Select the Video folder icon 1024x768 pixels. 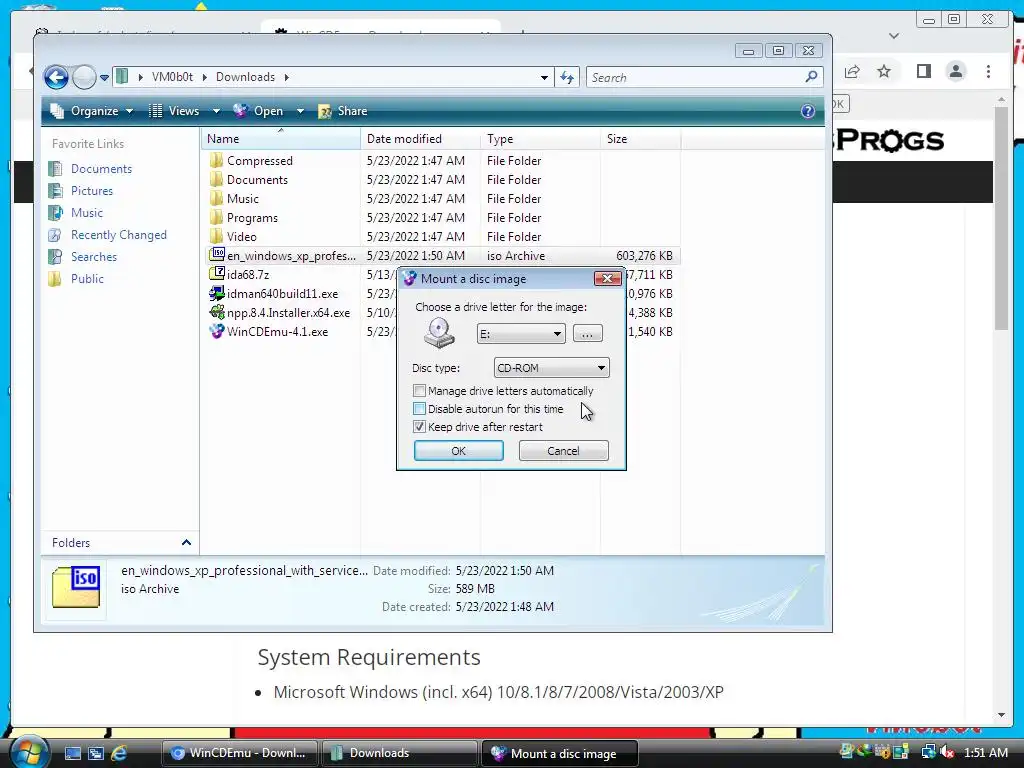216,236
